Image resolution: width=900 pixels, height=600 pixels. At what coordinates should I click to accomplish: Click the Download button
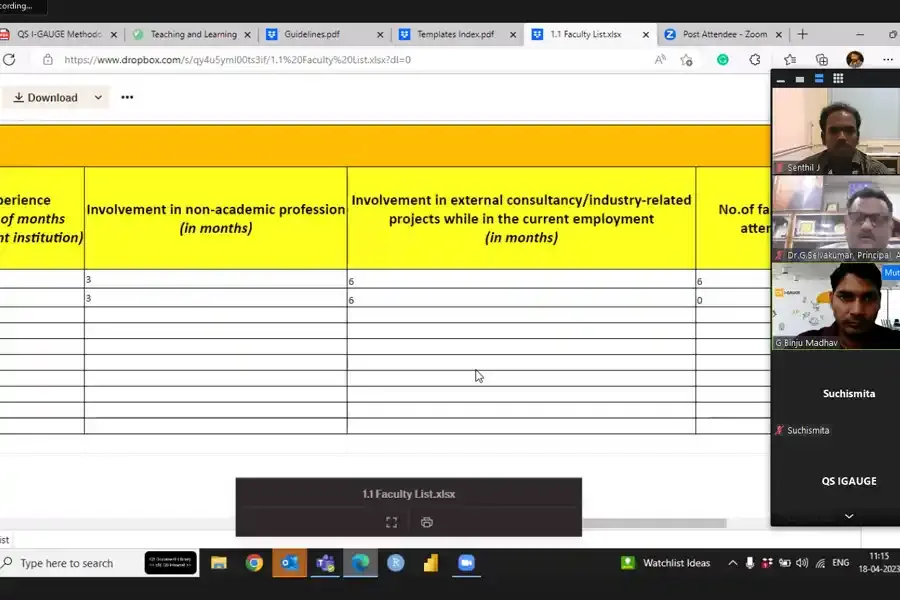pyautogui.click(x=45, y=98)
